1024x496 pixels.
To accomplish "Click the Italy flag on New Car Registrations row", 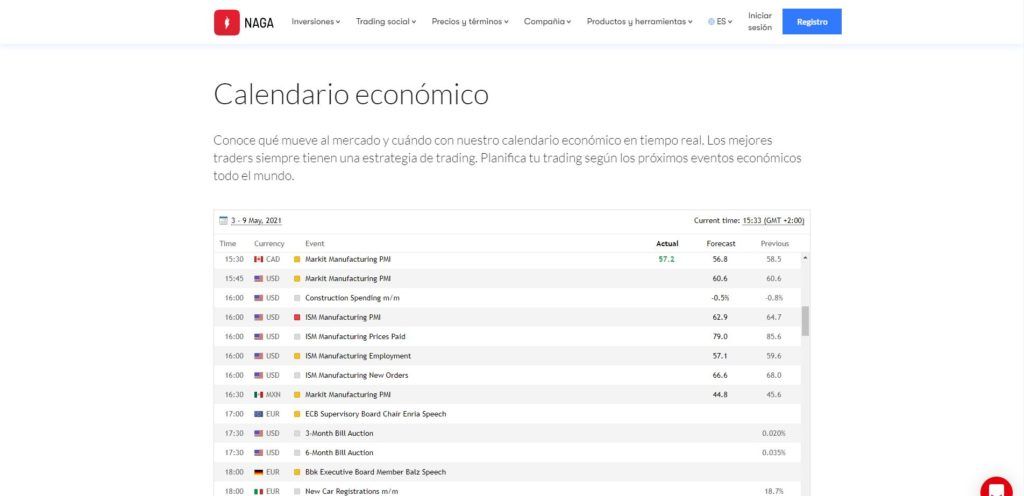I will pos(259,491).
